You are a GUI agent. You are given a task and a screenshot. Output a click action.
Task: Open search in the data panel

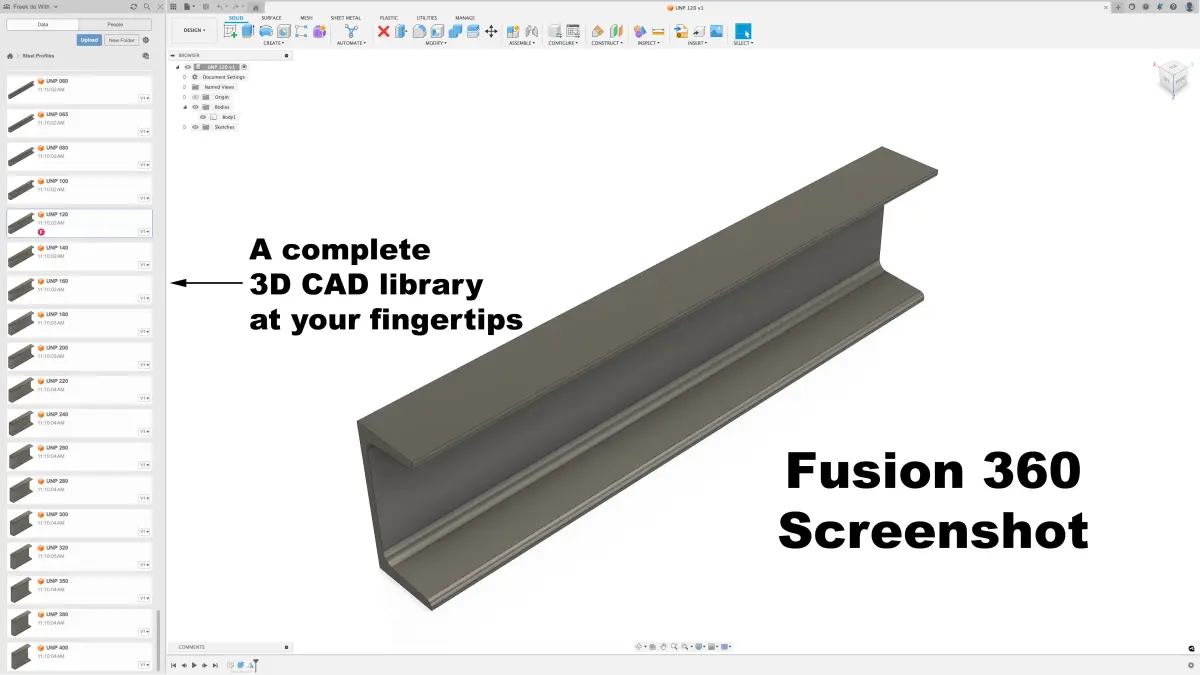click(x=146, y=6)
